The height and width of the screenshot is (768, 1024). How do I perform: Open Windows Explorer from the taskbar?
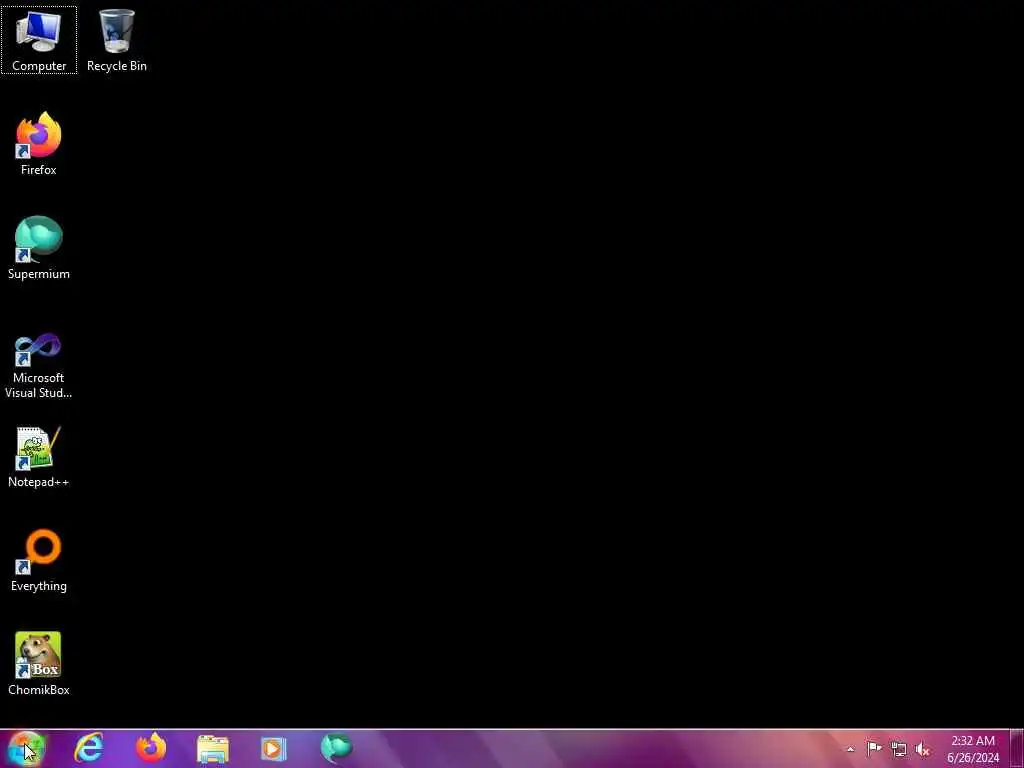213,749
